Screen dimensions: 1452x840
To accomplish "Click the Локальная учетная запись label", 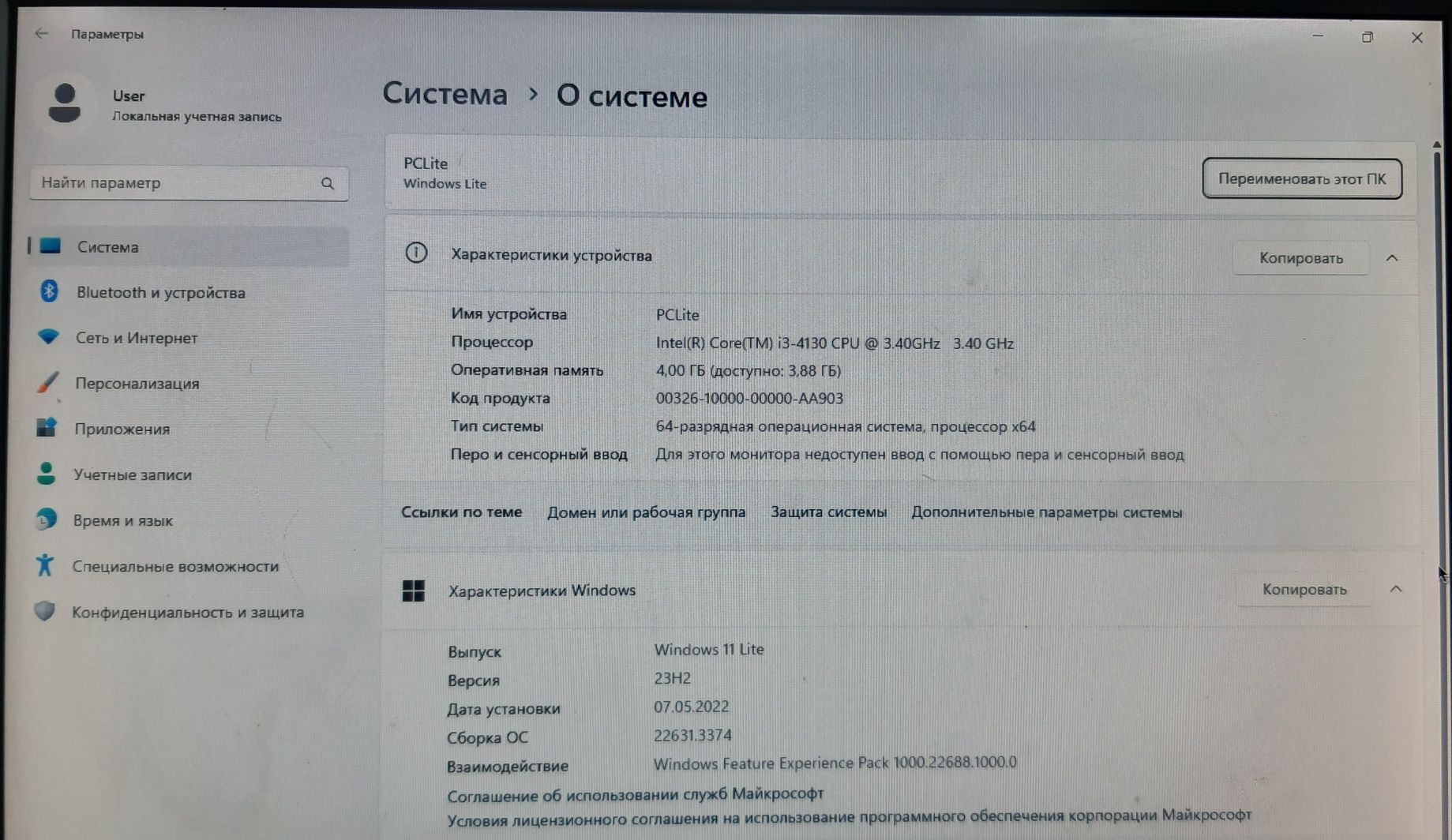I will pos(197,117).
